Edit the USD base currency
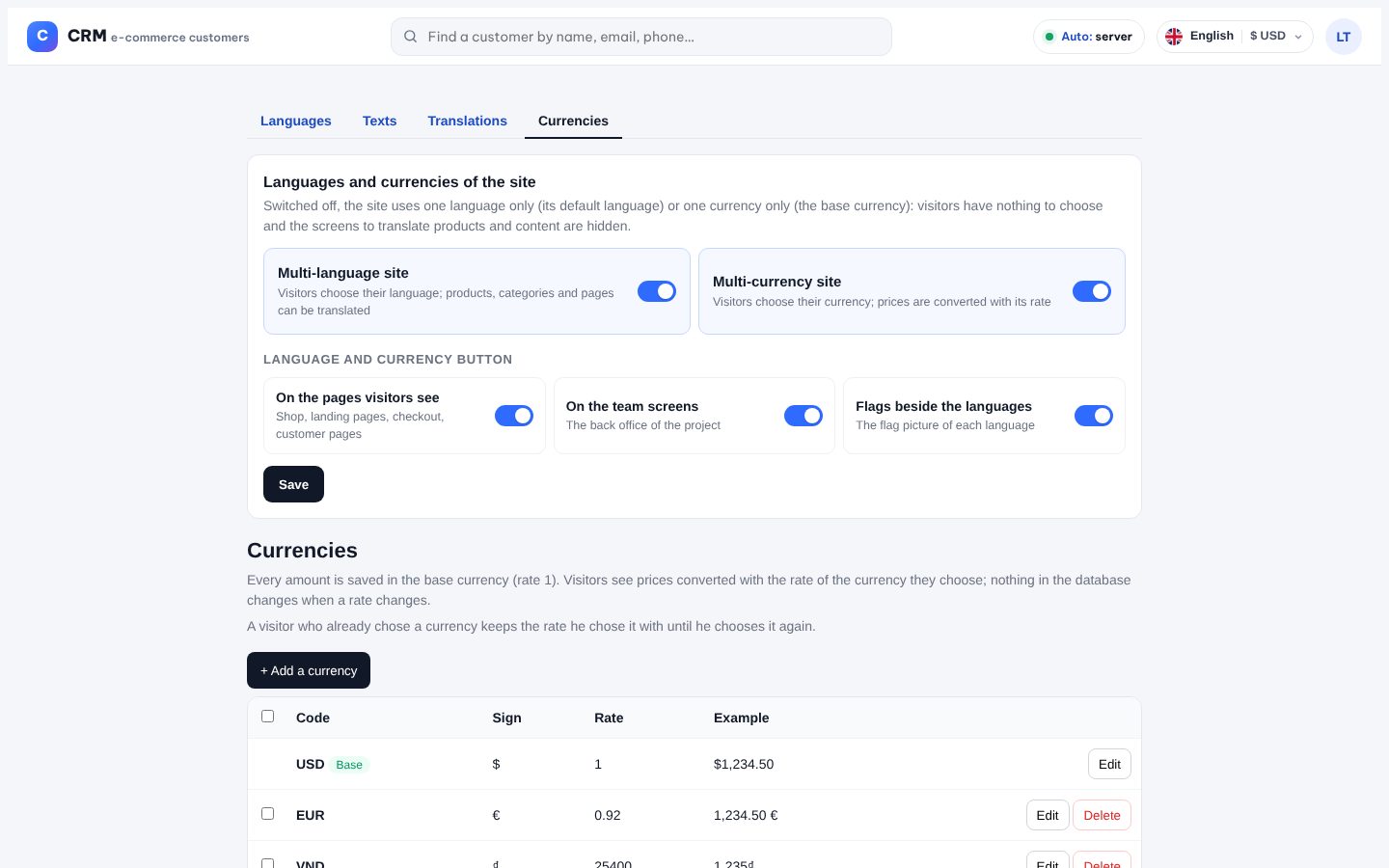 pyautogui.click(x=1109, y=764)
